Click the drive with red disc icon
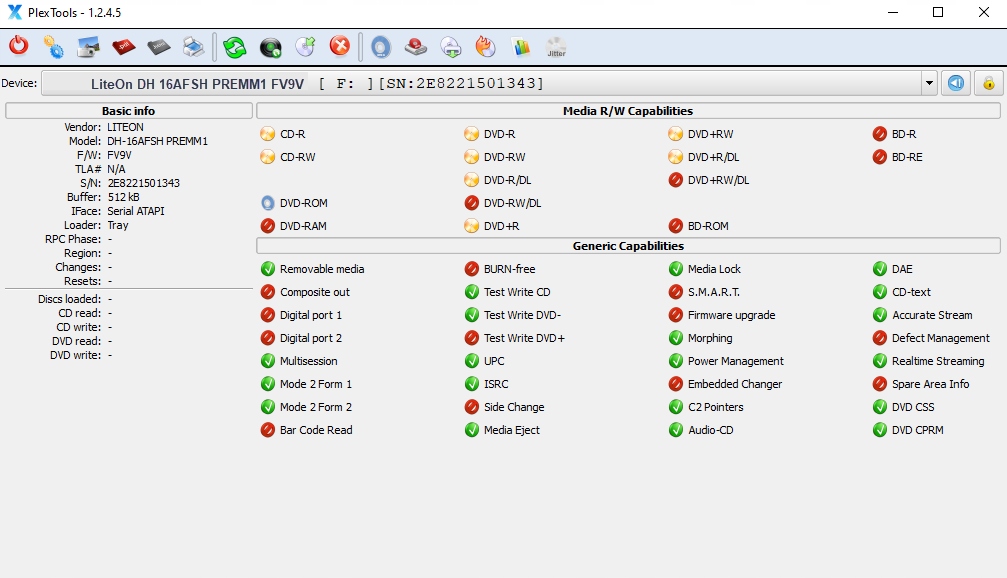 point(416,47)
